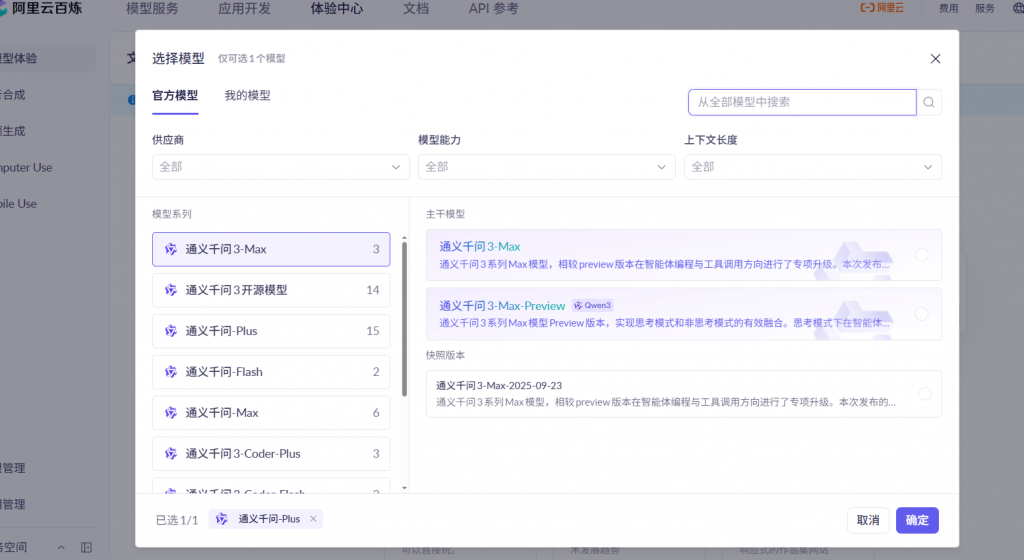
Task: Click the globe language icon
Action: tap(1017, 8)
